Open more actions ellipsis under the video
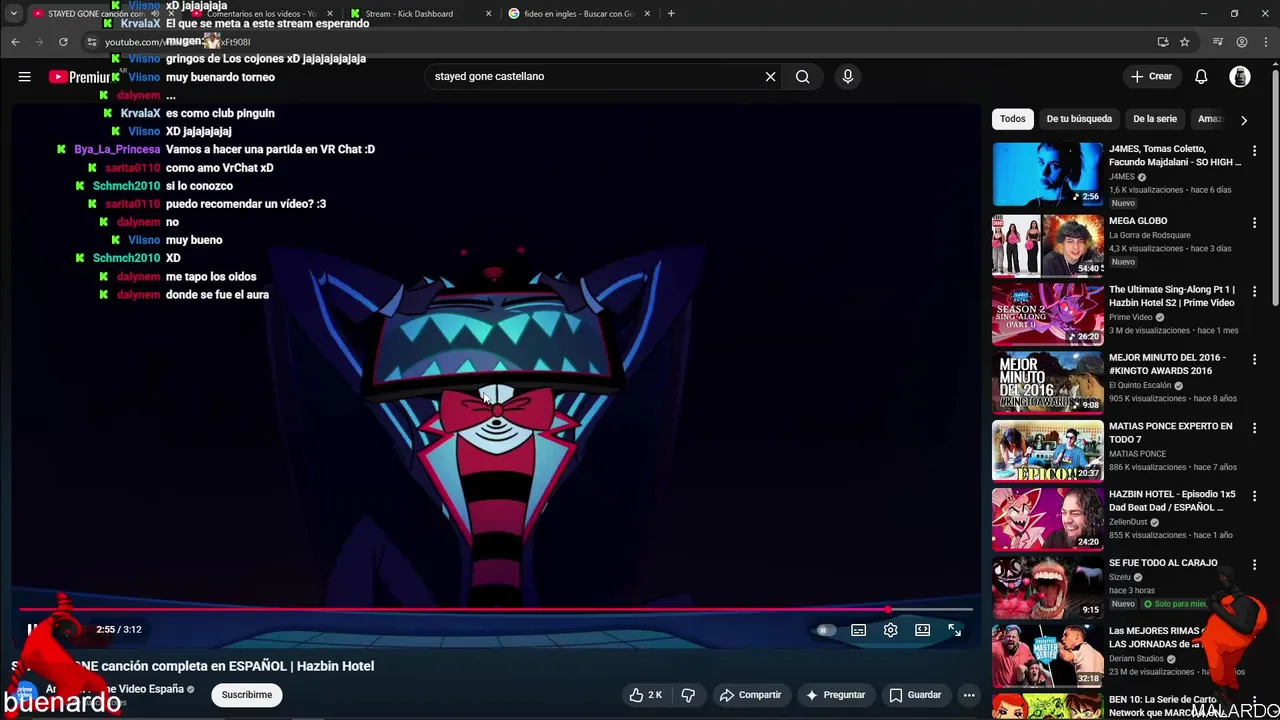This screenshot has width=1280, height=720. click(x=968, y=695)
